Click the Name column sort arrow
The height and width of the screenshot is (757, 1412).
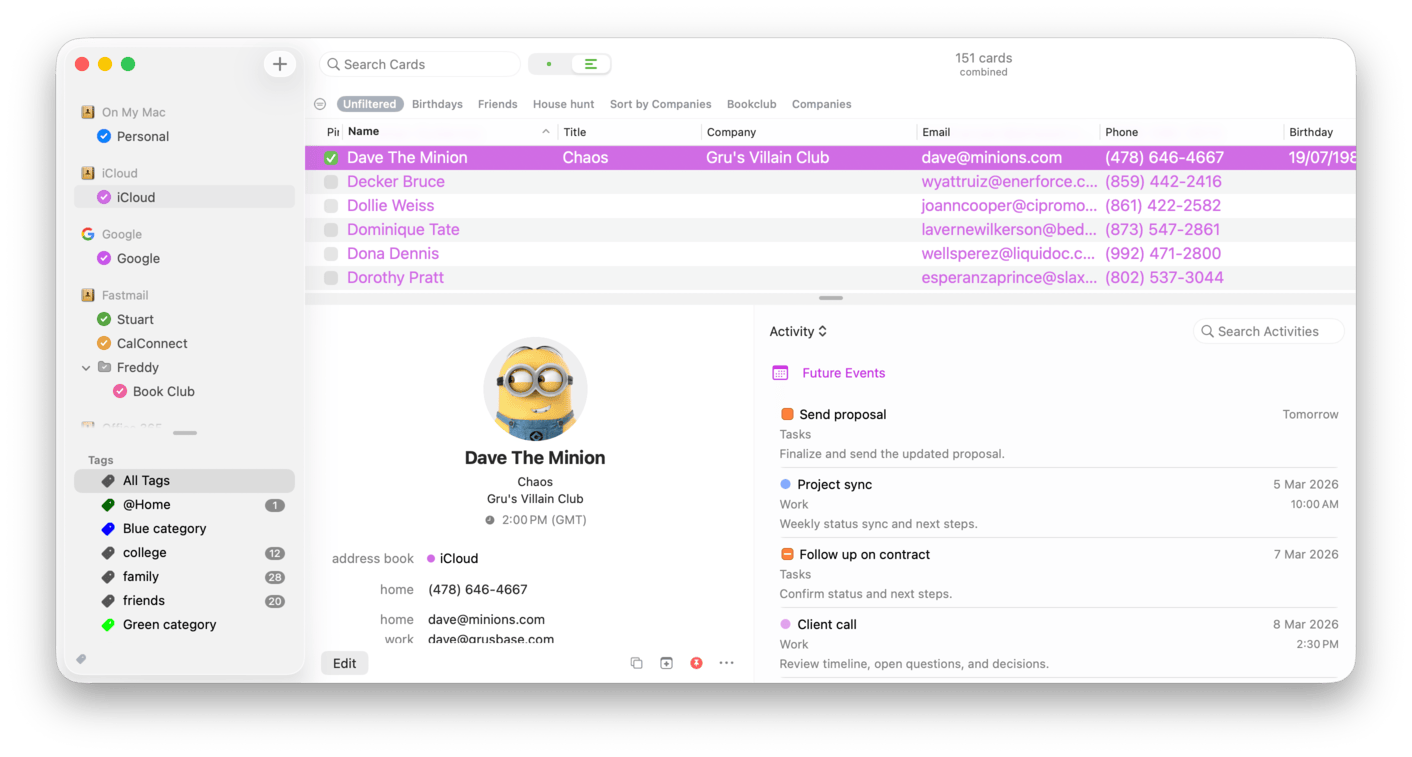coord(545,130)
